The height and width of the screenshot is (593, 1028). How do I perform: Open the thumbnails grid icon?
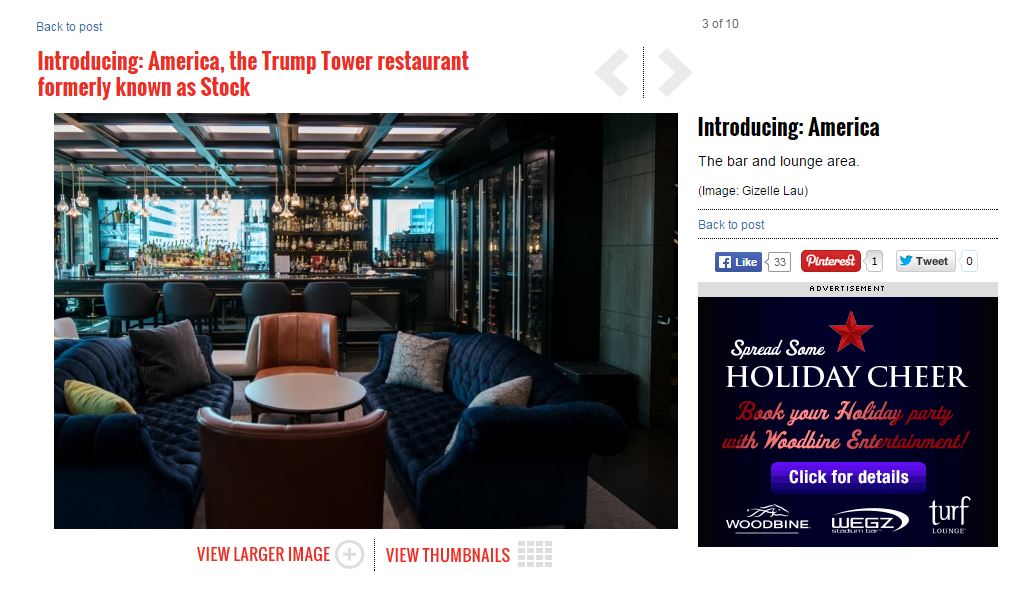tap(535, 554)
